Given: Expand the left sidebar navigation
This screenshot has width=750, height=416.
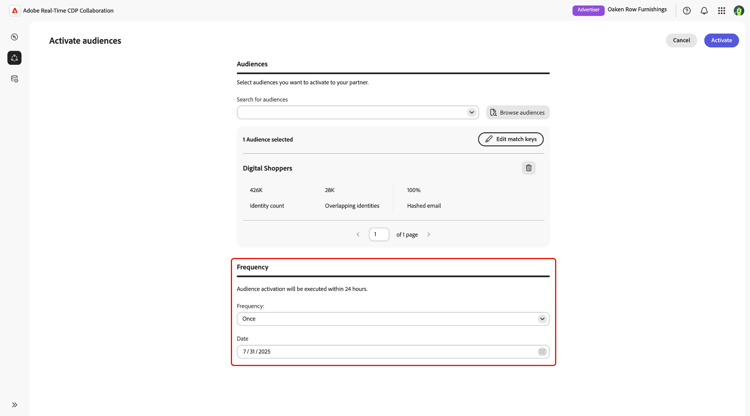Looking at the screenshot, I should click(15, 405).
